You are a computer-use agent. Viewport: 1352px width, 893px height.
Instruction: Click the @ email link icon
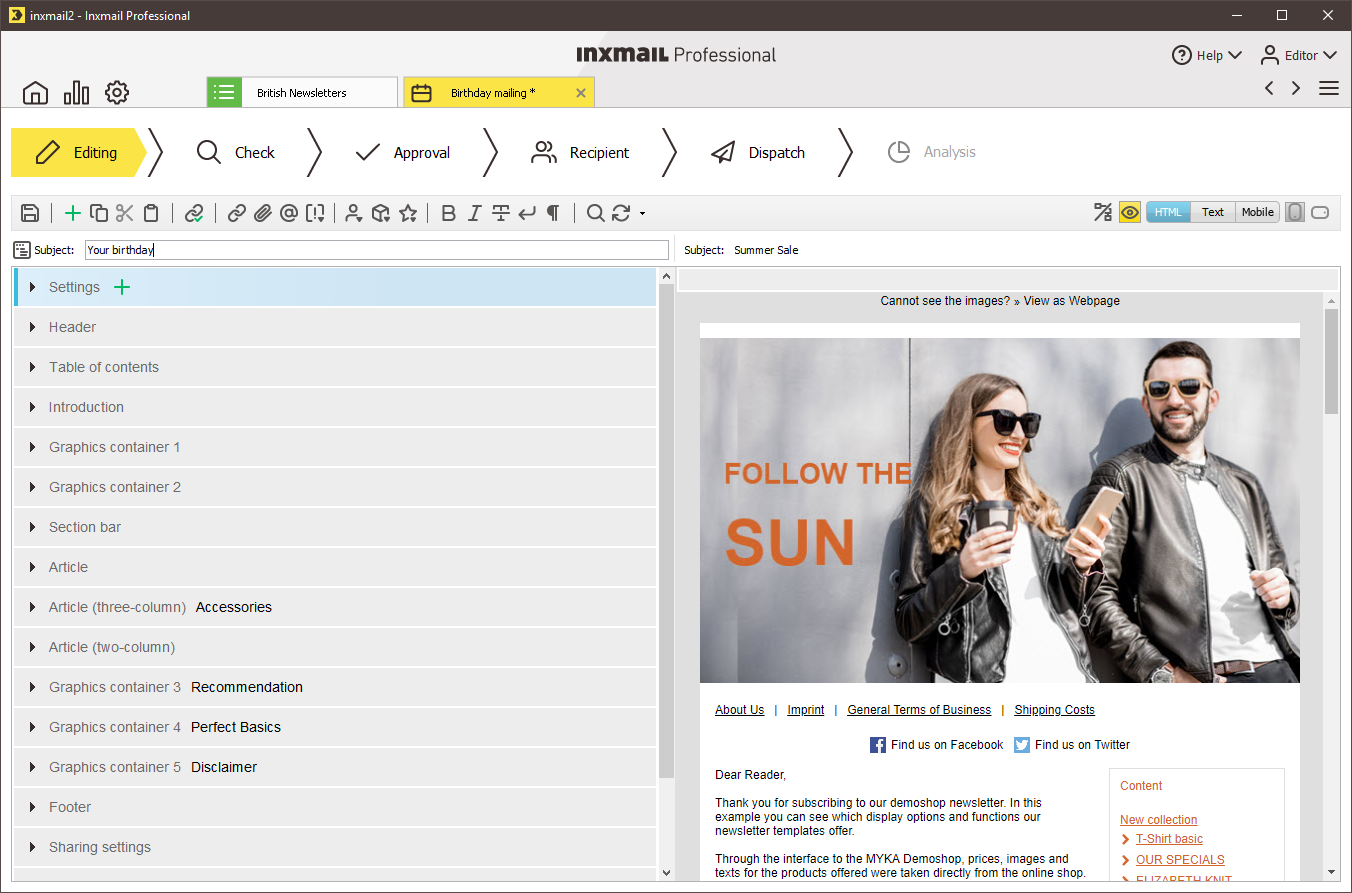pos(289,213)
